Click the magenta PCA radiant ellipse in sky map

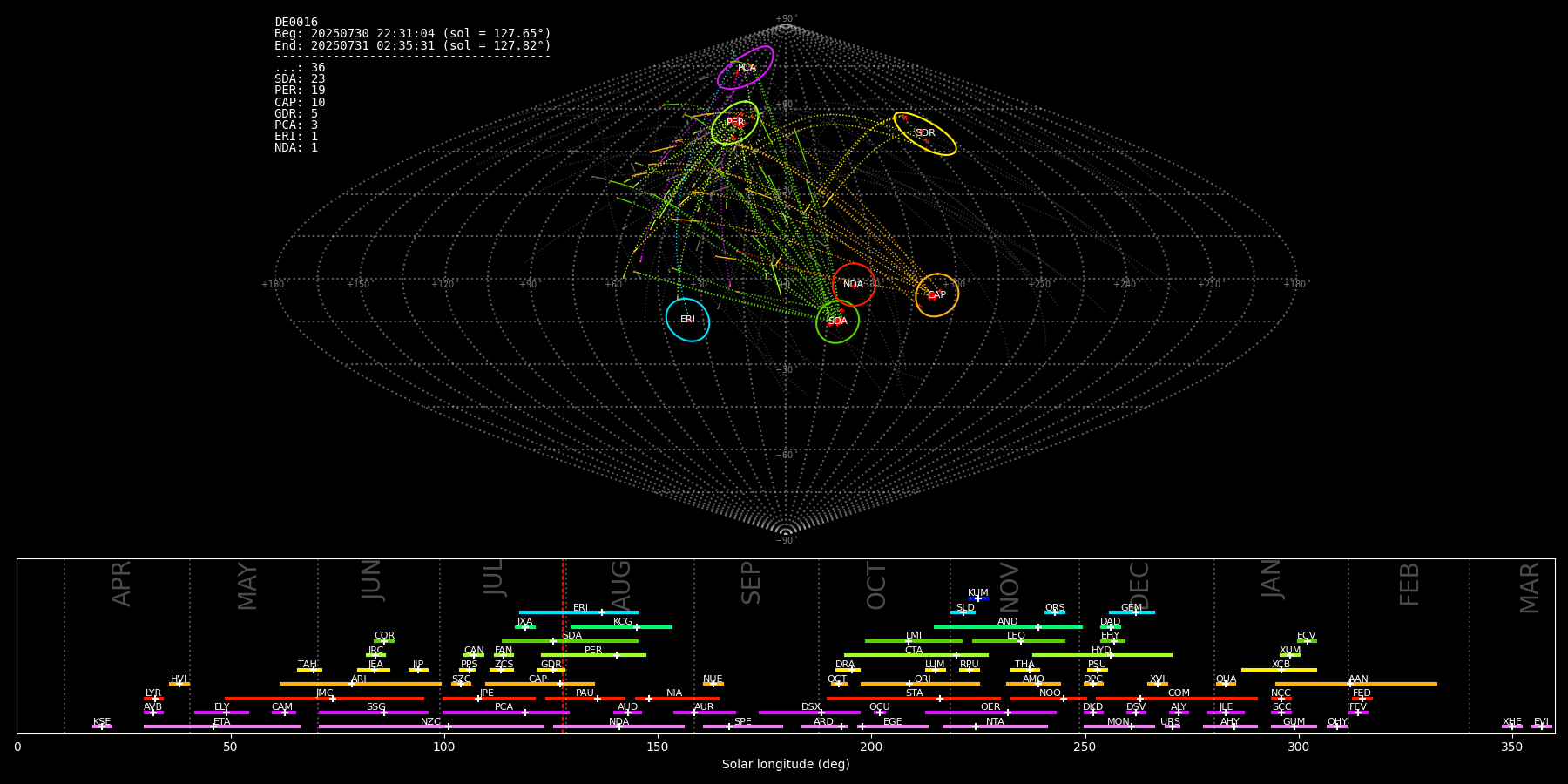(x=745, y=67)
